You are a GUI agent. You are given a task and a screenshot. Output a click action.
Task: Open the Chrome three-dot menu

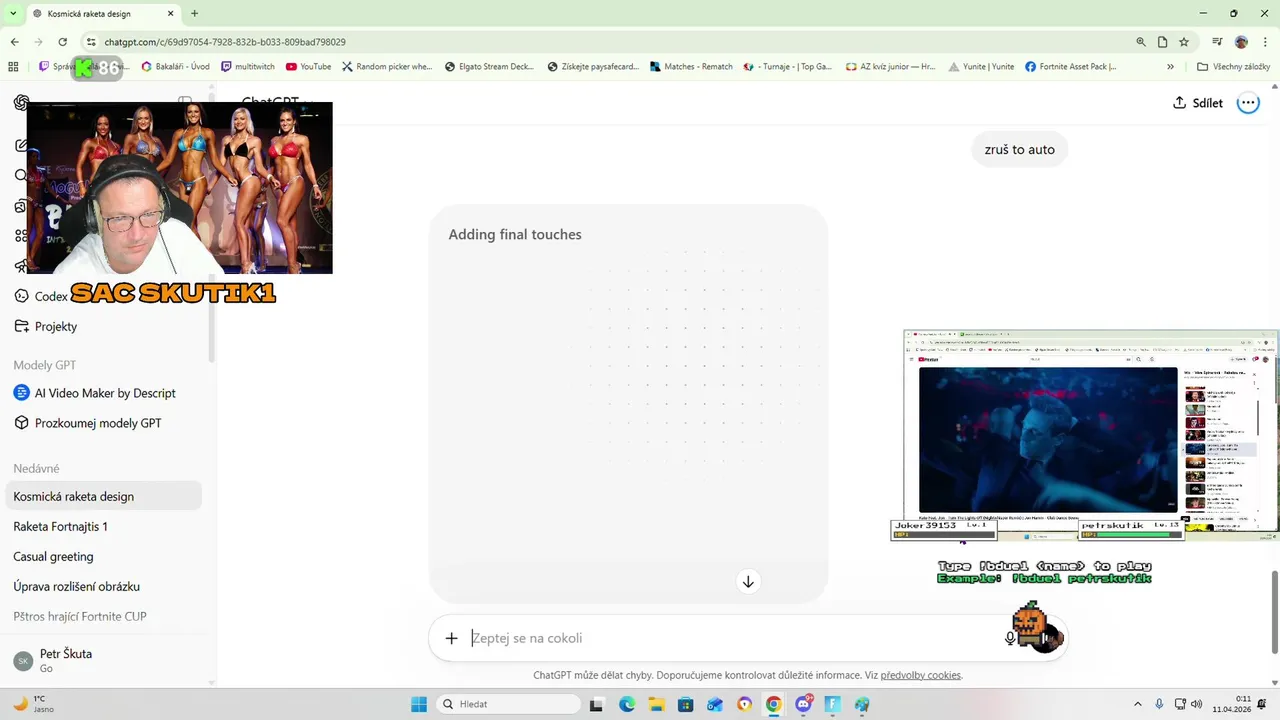[1265, 42]
